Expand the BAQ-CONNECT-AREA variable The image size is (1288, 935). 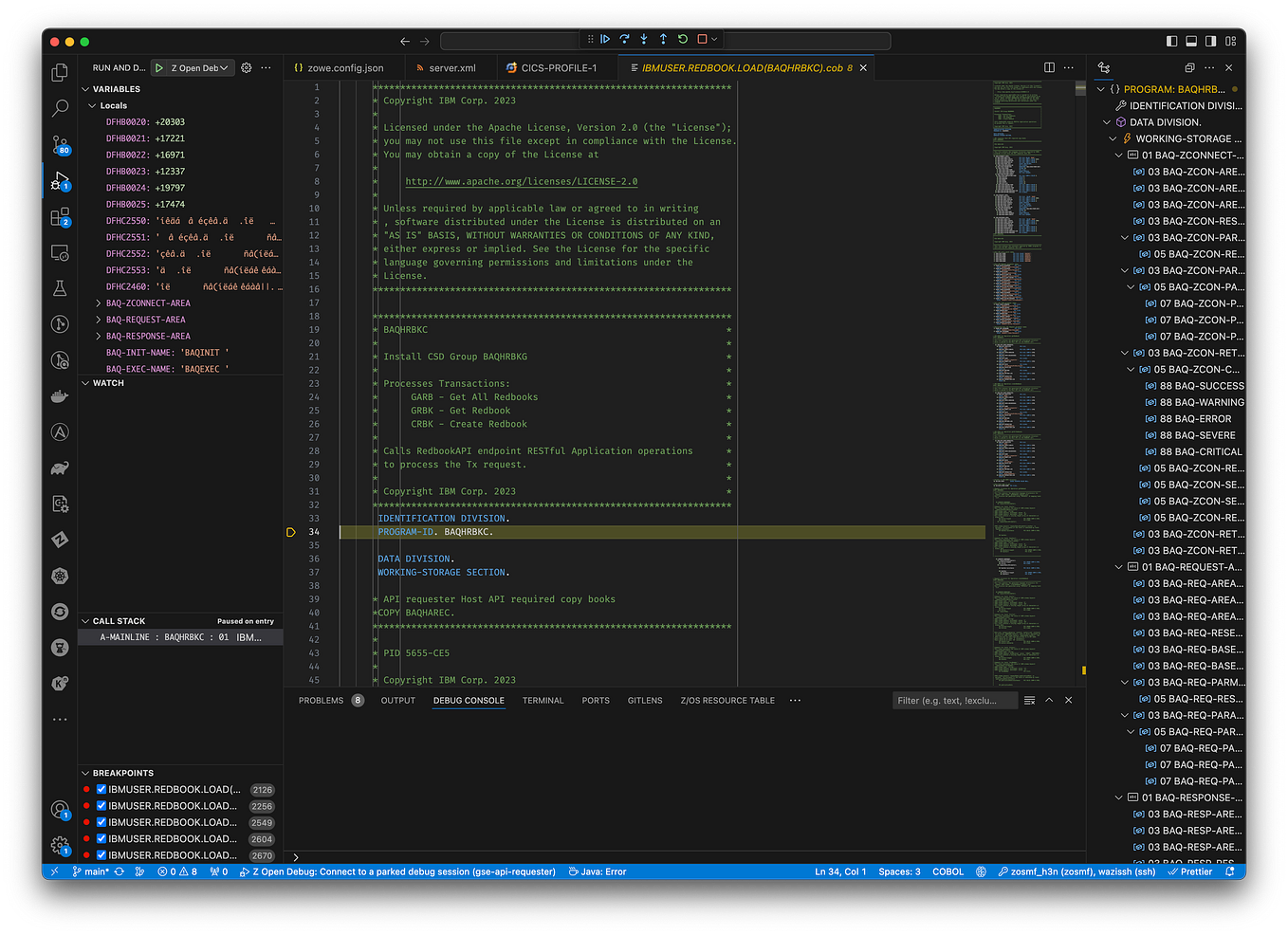point(97,302)
